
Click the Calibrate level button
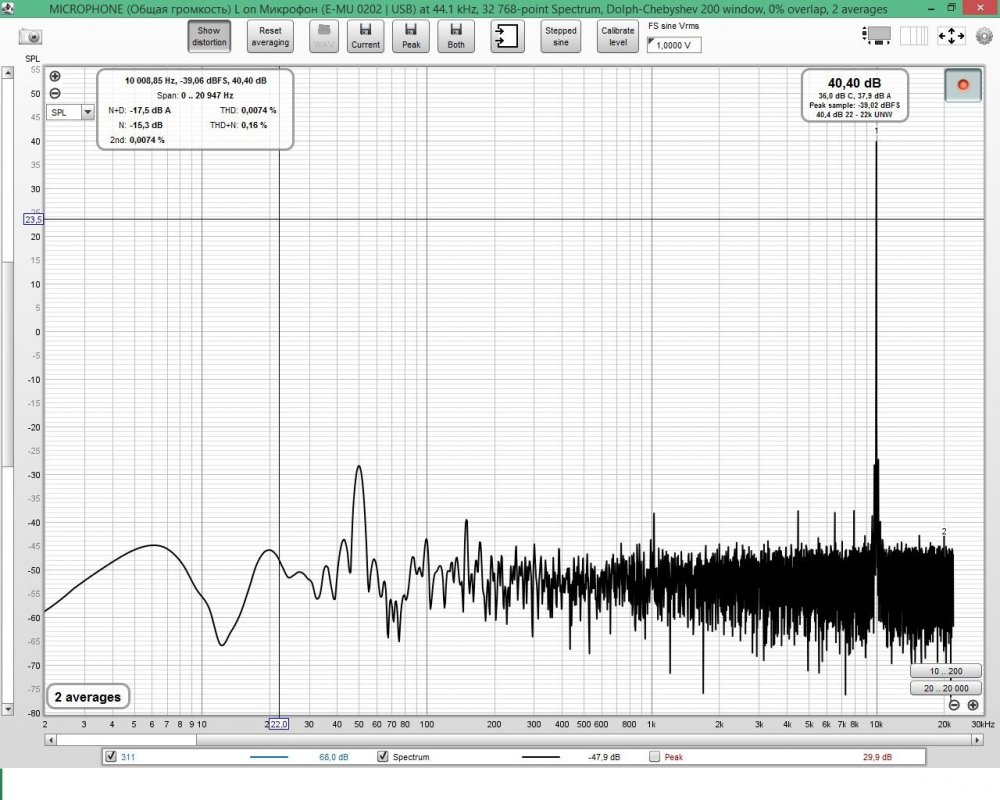(617, 36)
